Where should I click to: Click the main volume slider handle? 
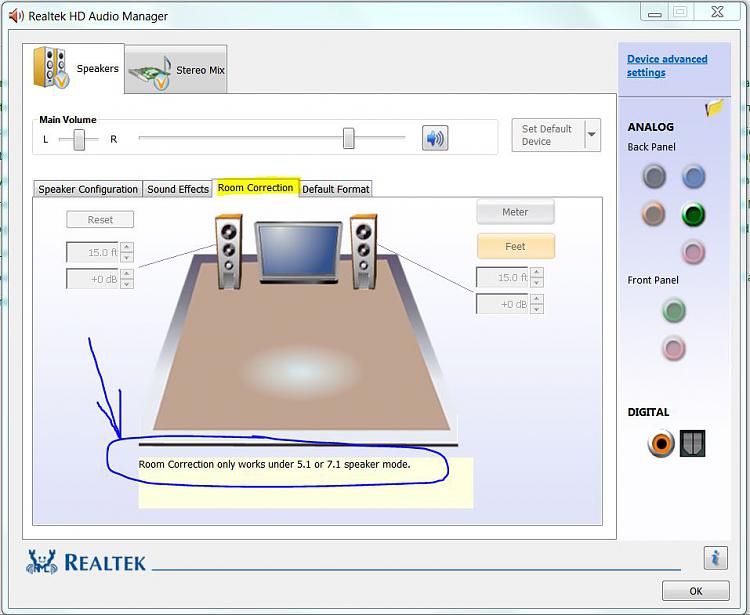click(x=349, y=138)
